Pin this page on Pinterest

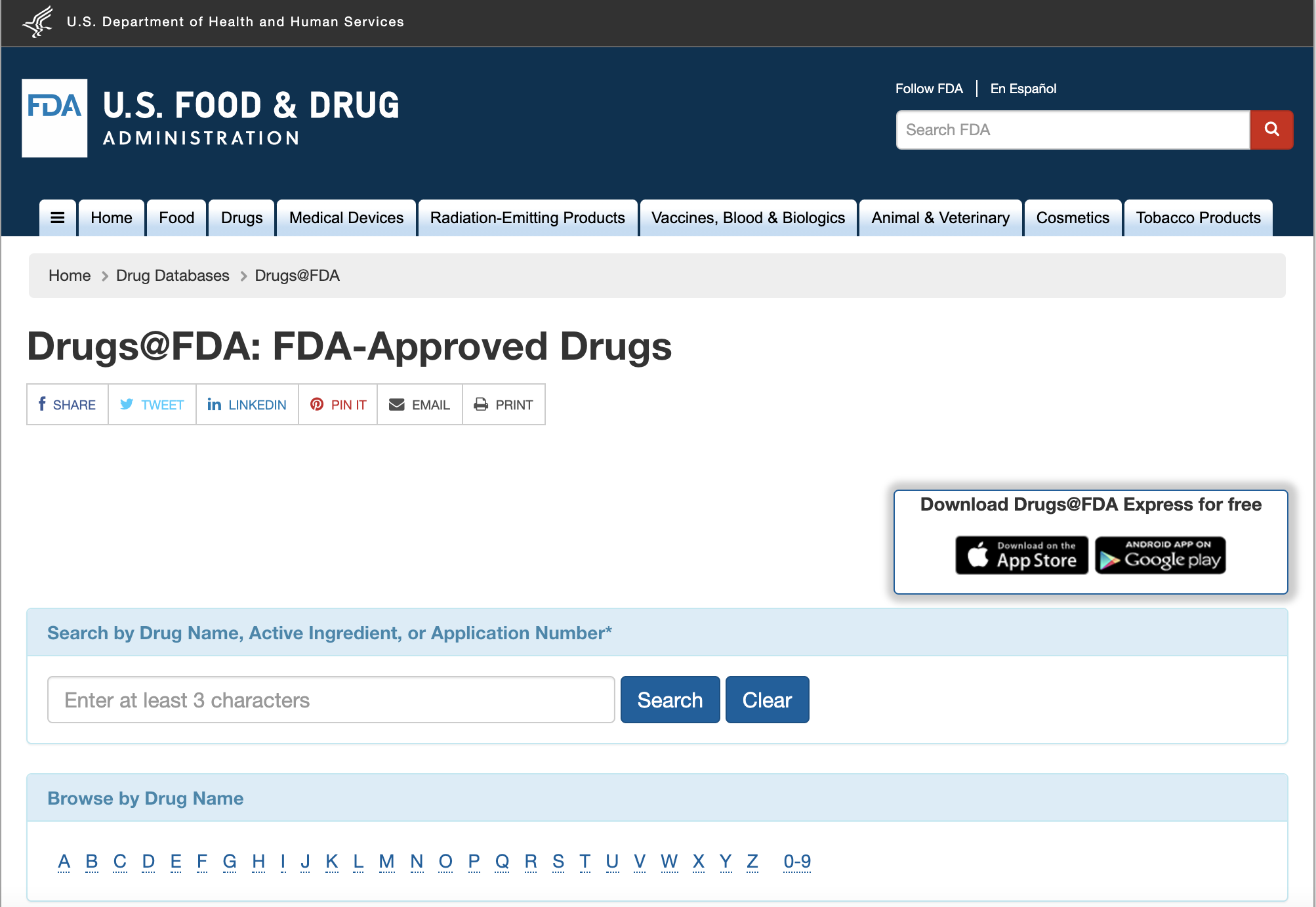pos(338,404)
